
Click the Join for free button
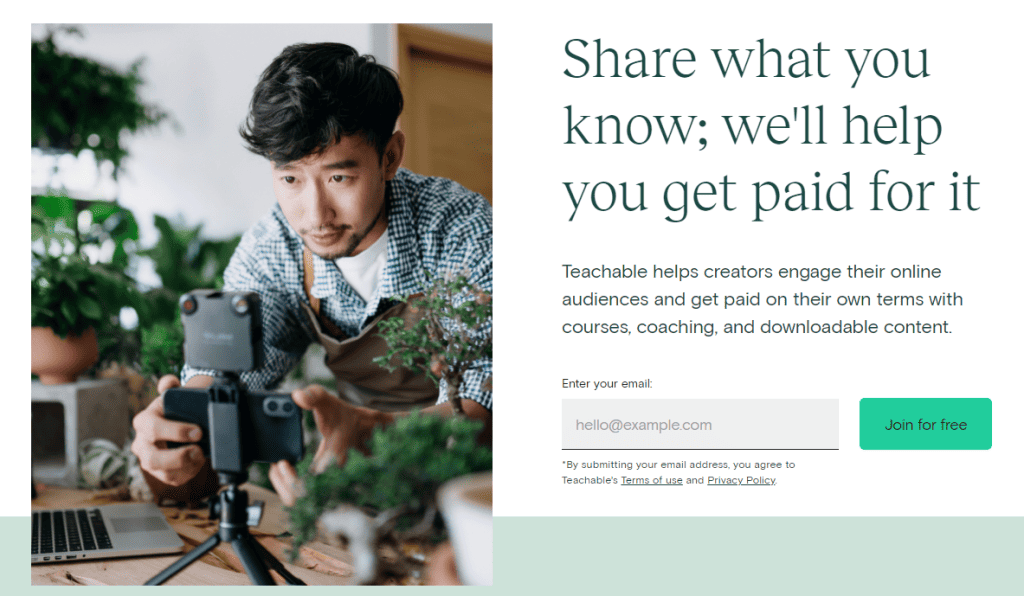pyautogui.click(x=925, y=424)
